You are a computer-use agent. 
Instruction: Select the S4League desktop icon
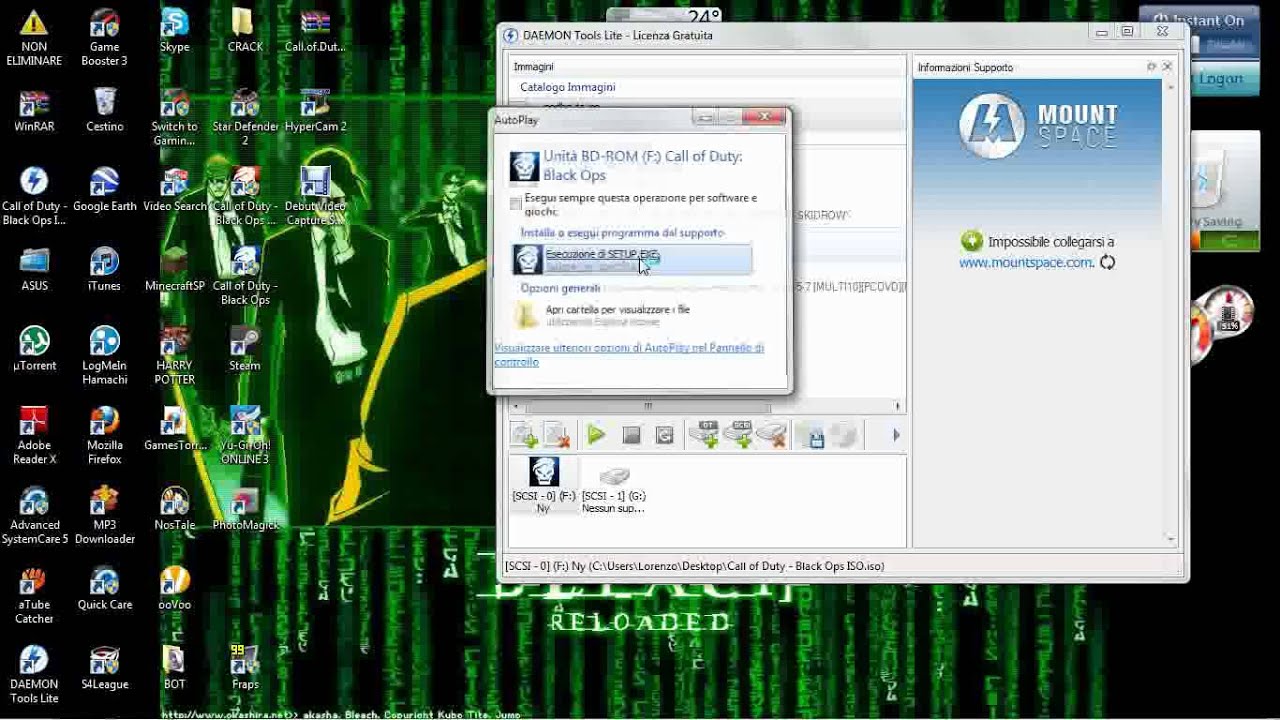click(104, 668)
